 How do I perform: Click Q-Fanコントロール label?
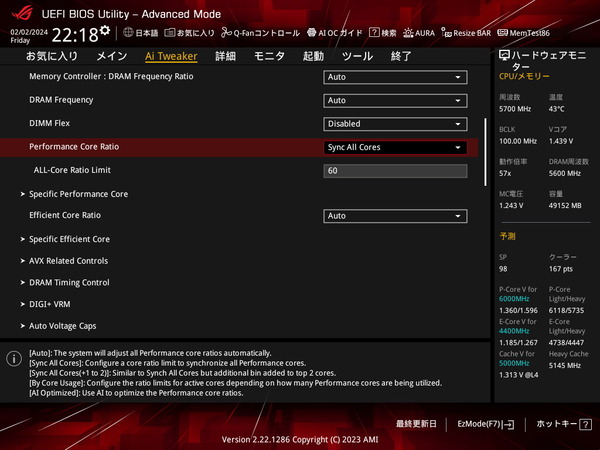(x=266, y=33)
